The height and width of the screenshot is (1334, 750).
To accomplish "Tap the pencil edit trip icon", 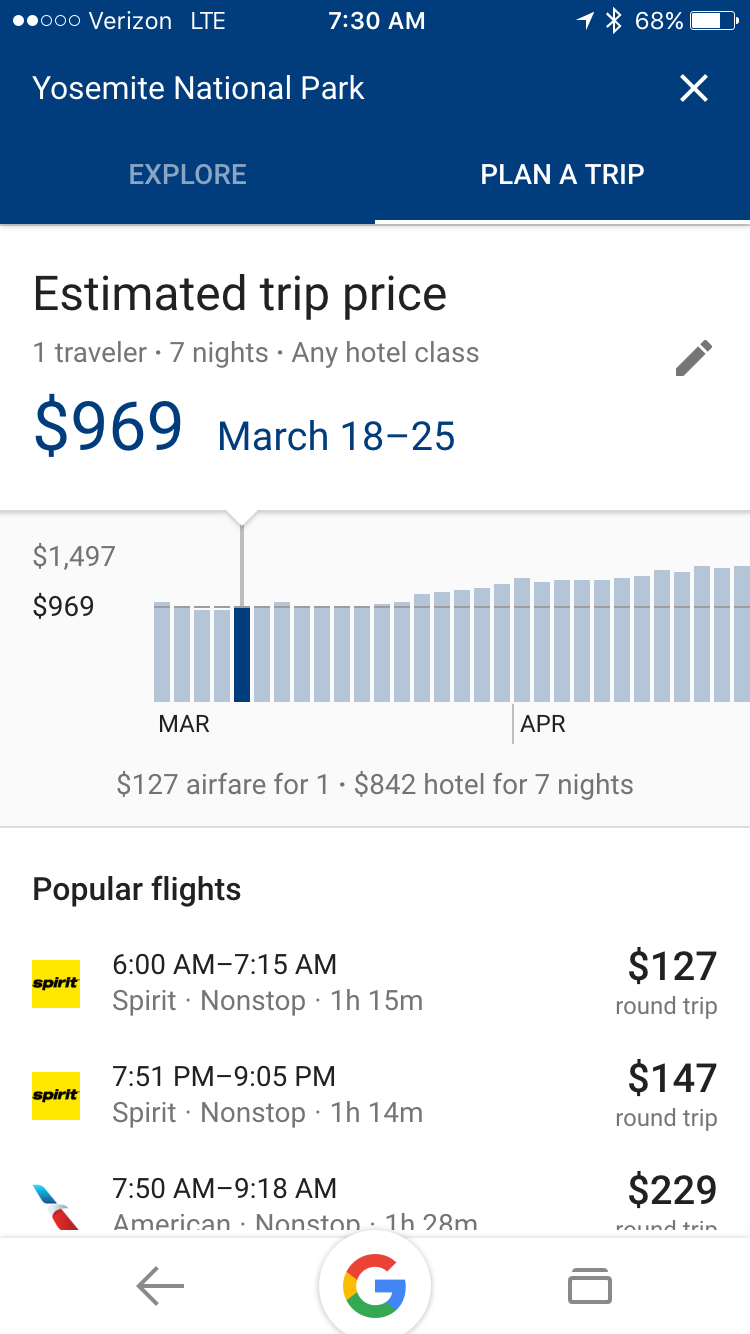I will coord(693,358).
